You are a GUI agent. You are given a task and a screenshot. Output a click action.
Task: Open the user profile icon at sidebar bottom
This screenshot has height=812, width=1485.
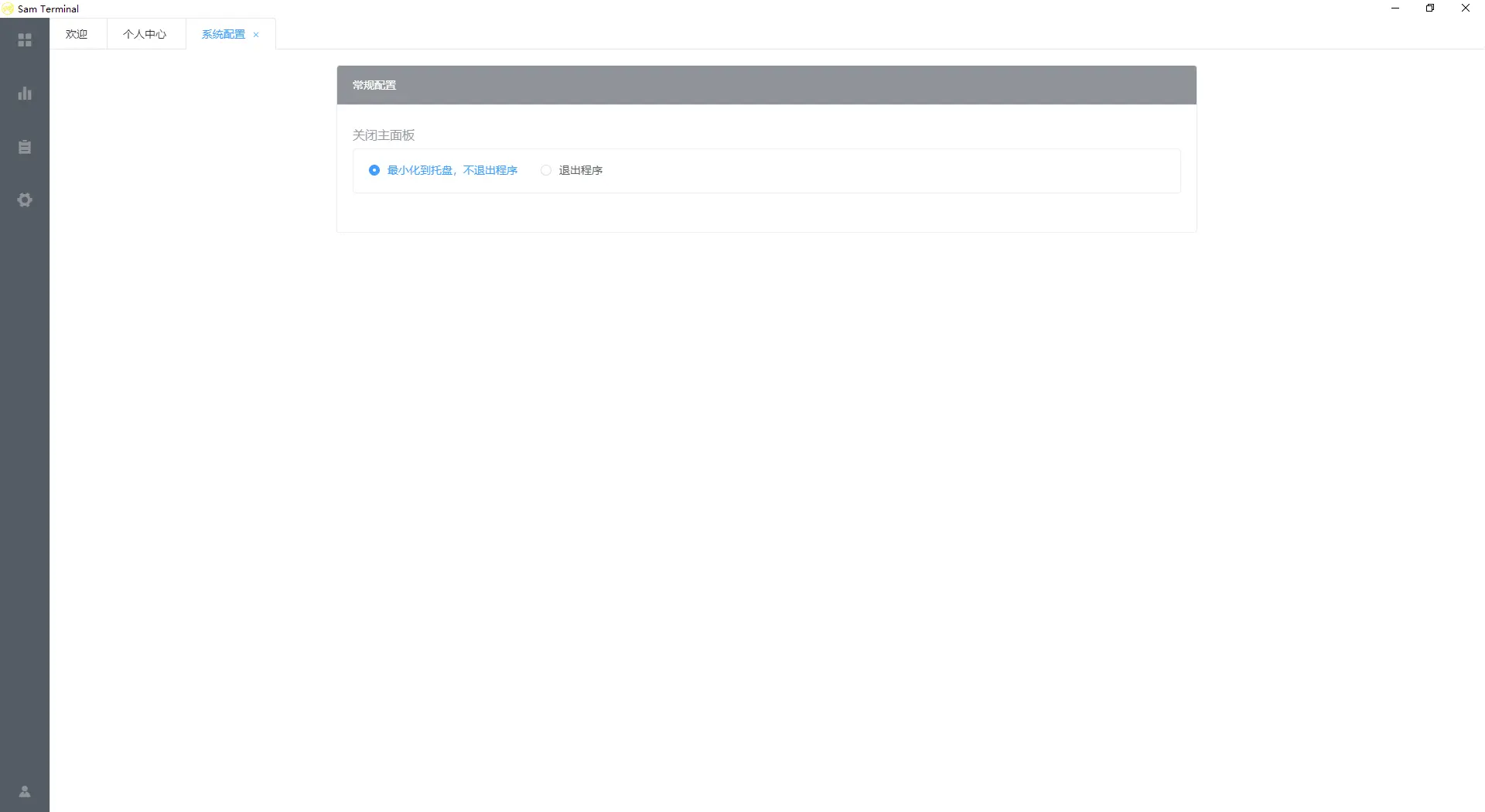pos(25,791)
